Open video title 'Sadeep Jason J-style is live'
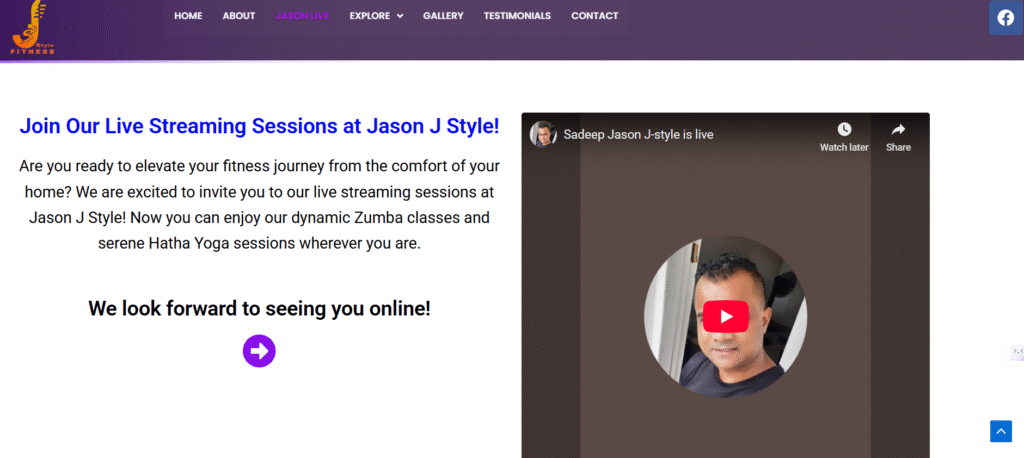The image size is (1024, 458). pos(638,135)
